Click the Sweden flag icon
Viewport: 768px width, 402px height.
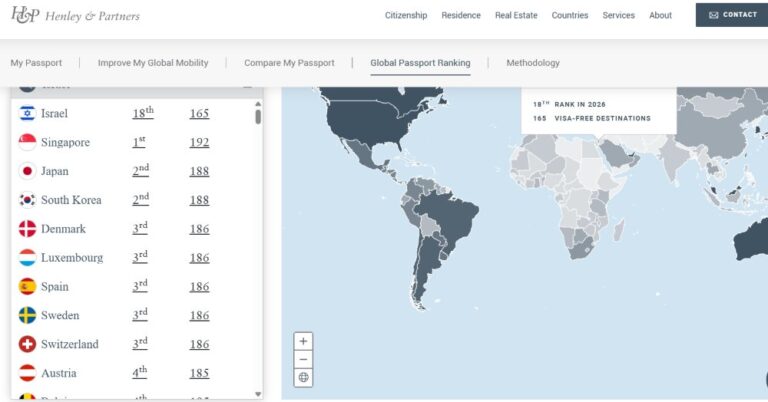27,315
